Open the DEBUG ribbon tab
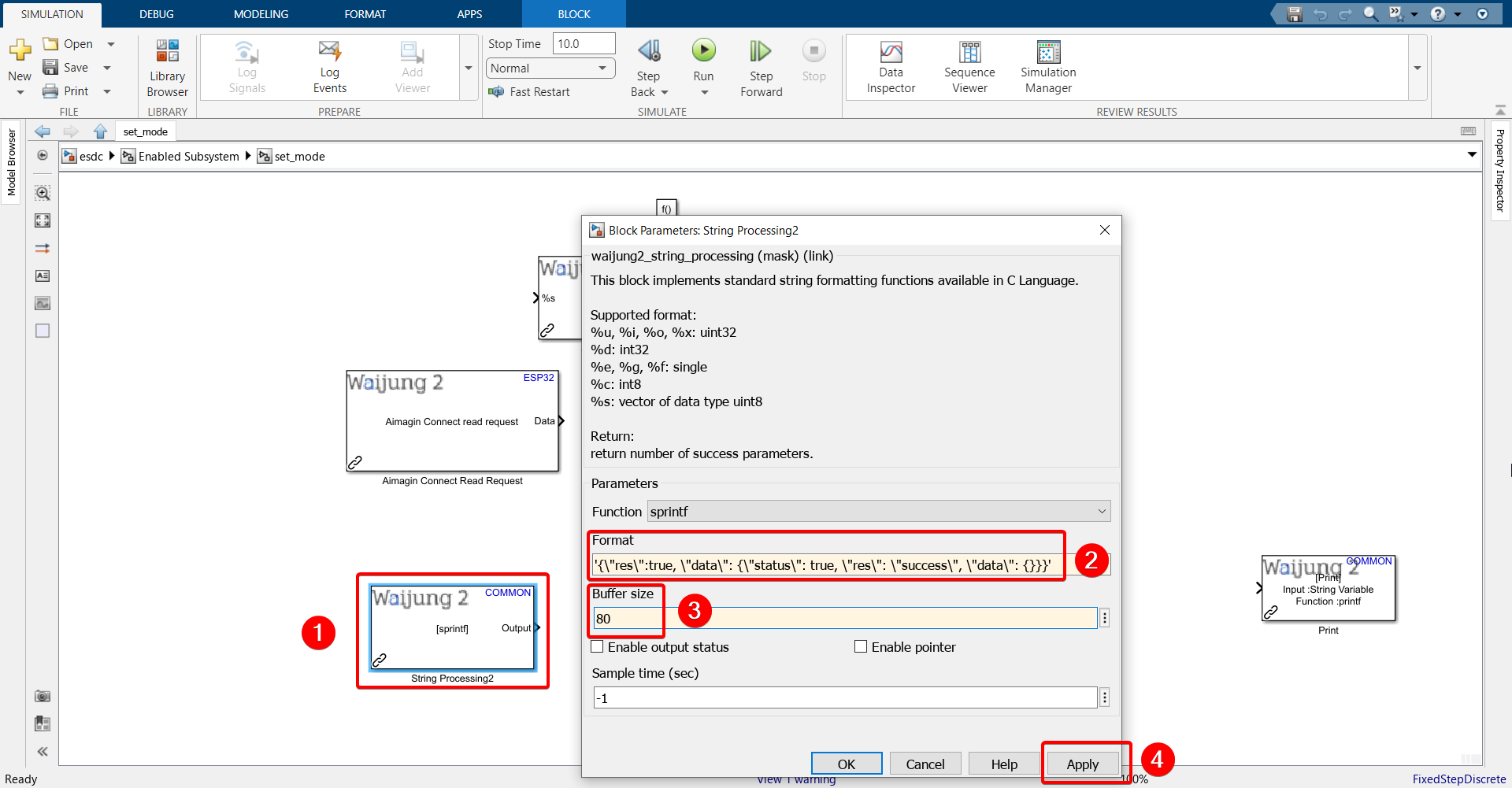1512x788 pixels. point(157,14)
